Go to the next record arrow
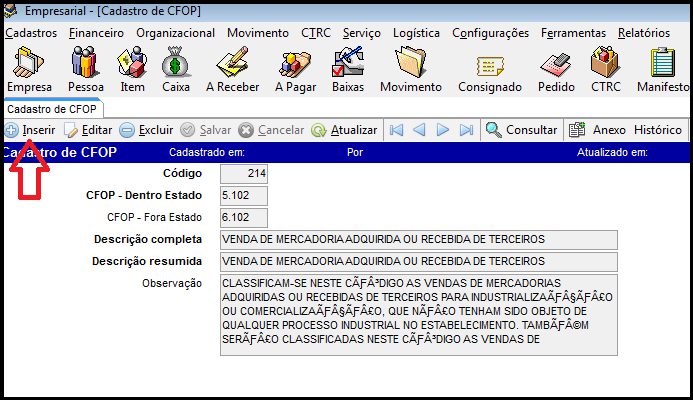The width and height of the screenshot is (693, 400). (443, 130)
